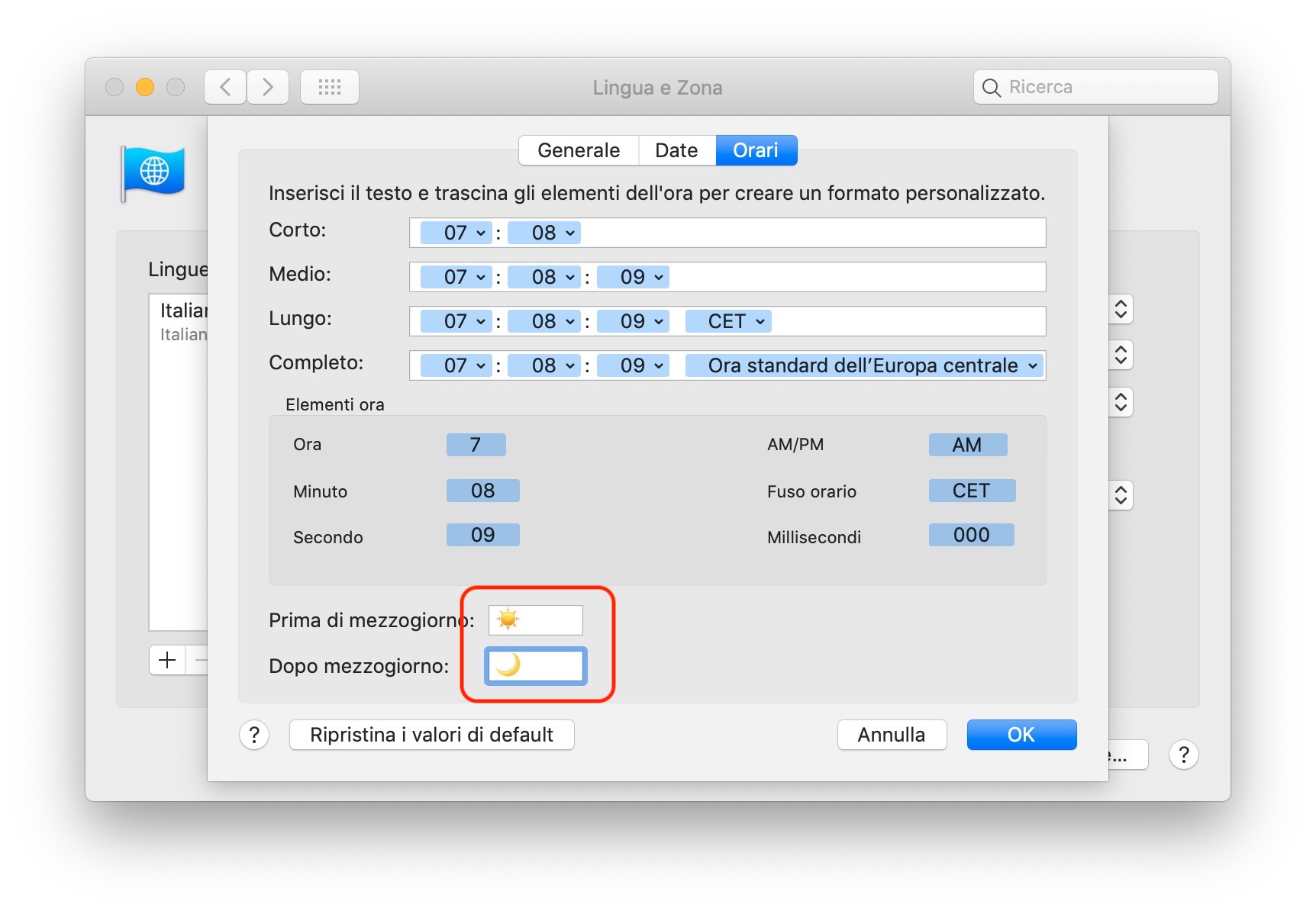Viewport: 1316px width, 914px height.
Task: Show all preferences with the grid button
Action: 330,87
